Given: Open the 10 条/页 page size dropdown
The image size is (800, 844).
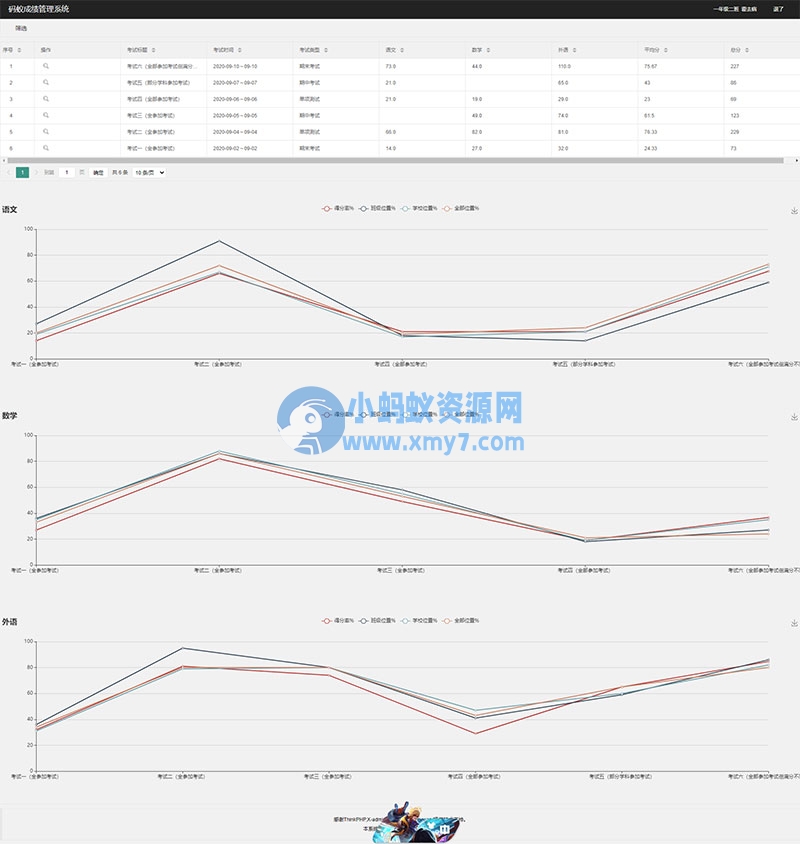Looking at the screenshot, I should click(x=148, y=172).
